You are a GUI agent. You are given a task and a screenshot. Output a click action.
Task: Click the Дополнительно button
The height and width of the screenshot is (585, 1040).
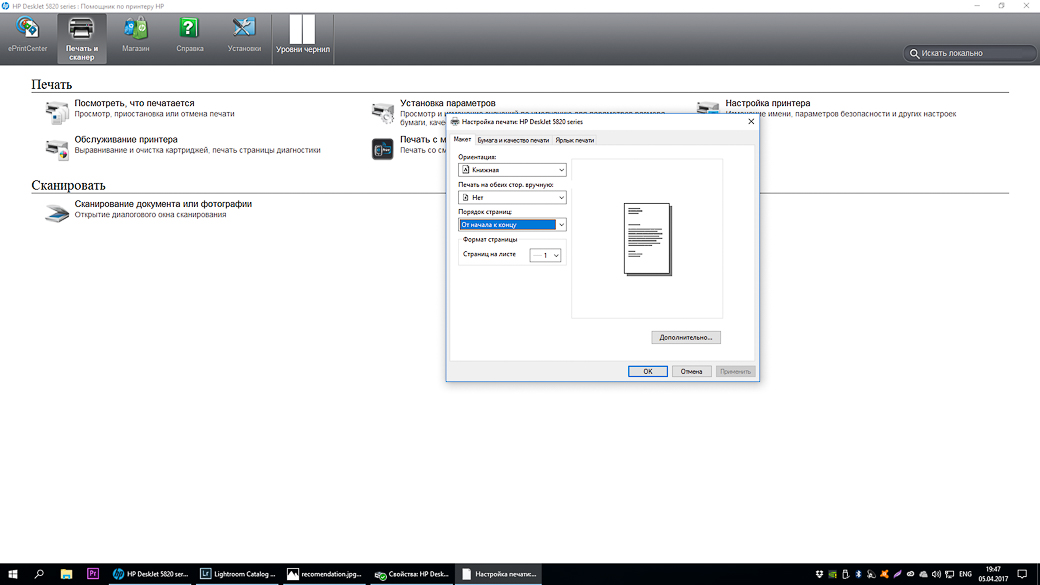tap(686, 338)
